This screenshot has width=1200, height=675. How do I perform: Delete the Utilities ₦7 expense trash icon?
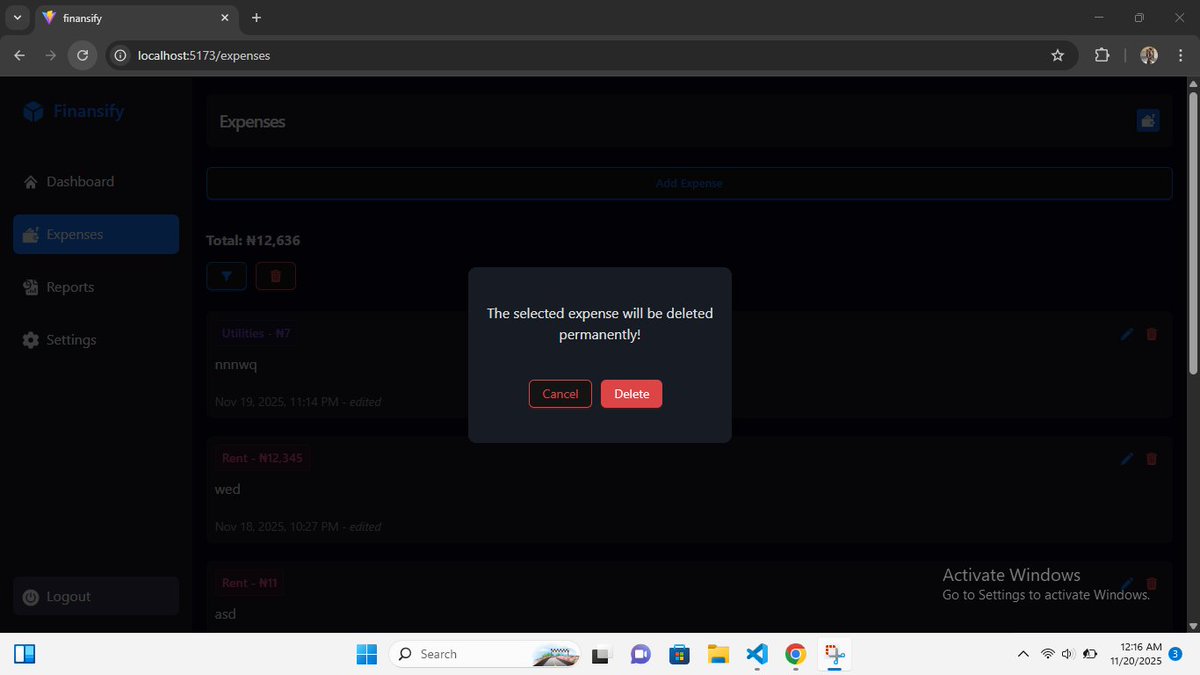click(1151, 334)
